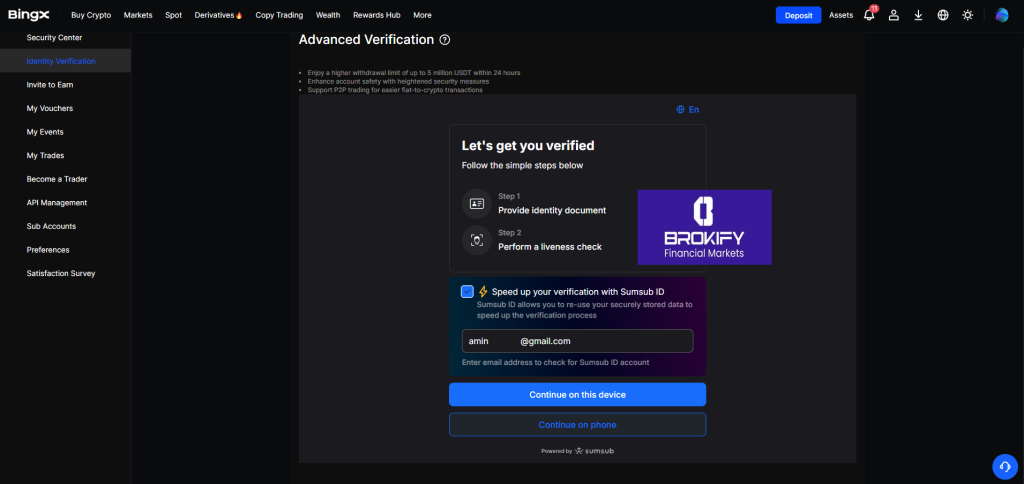Expand the More menu in navigation

pos(422,15)
